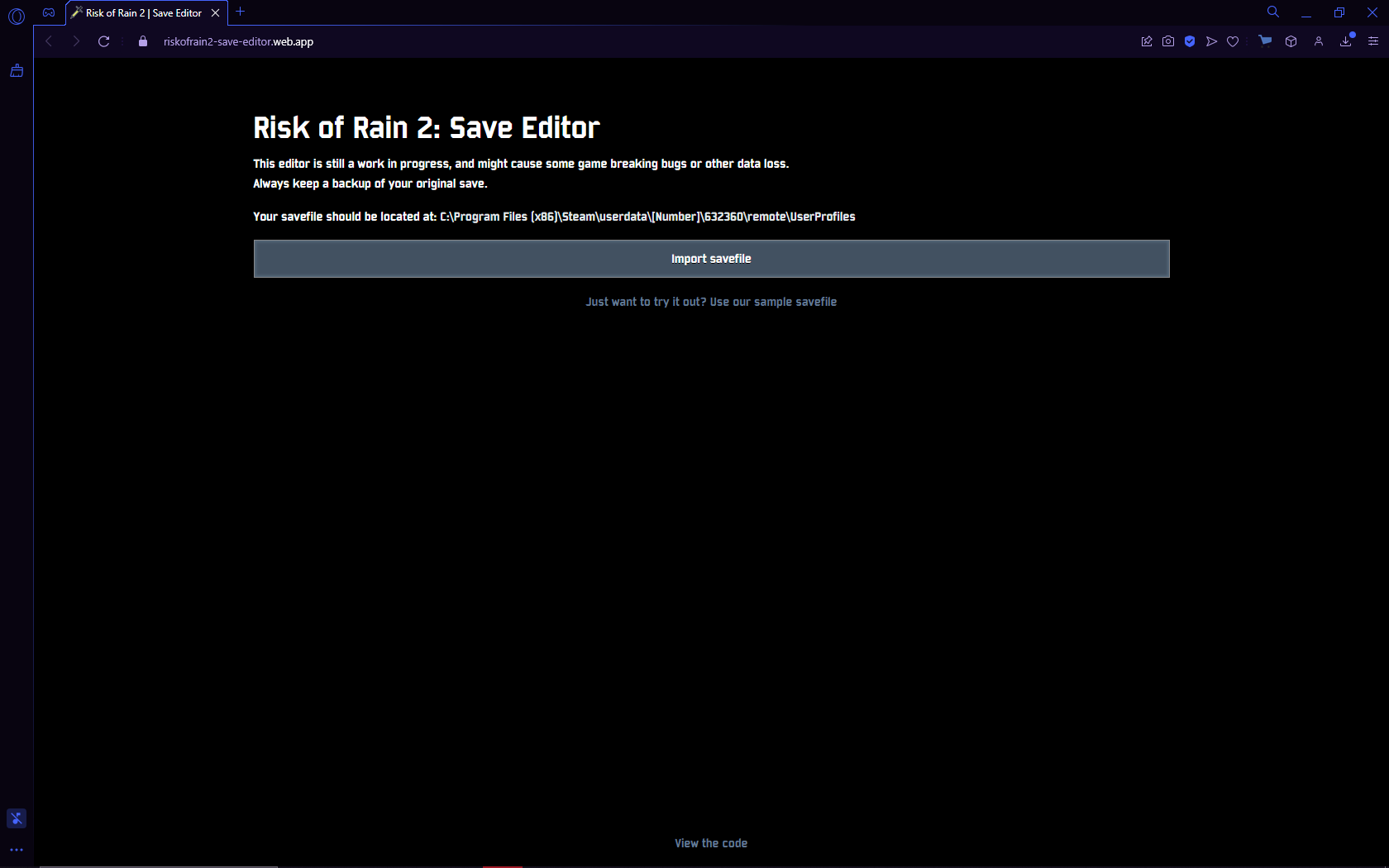Screen dimensions: 1389x868
Task: Minimize the browser window
Action: click(1306, 13)
